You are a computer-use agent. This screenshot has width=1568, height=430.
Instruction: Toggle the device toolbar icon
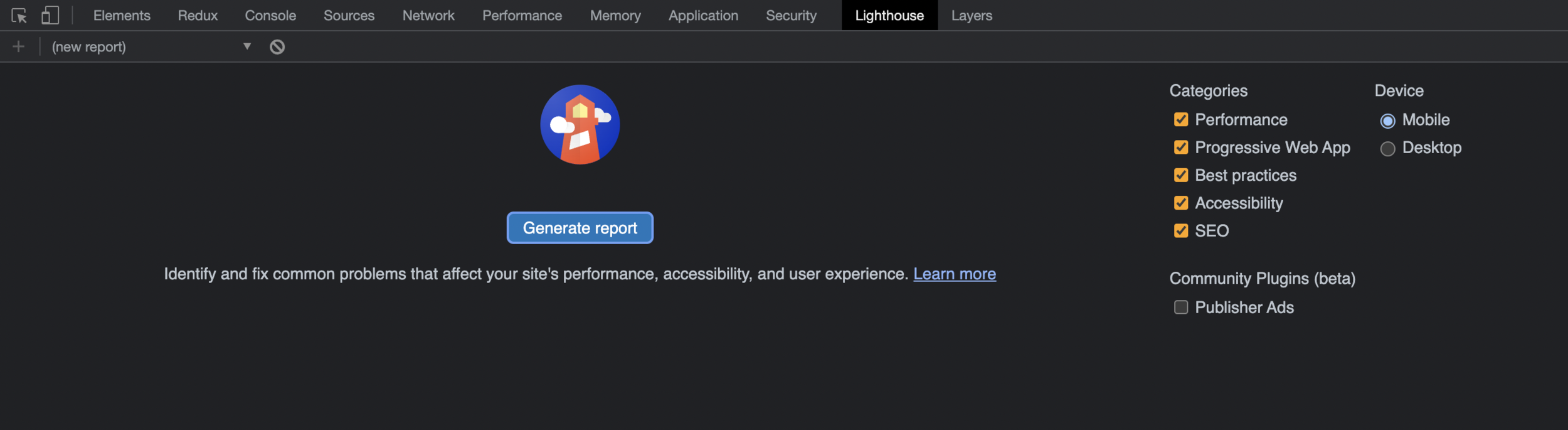point(50,15)
